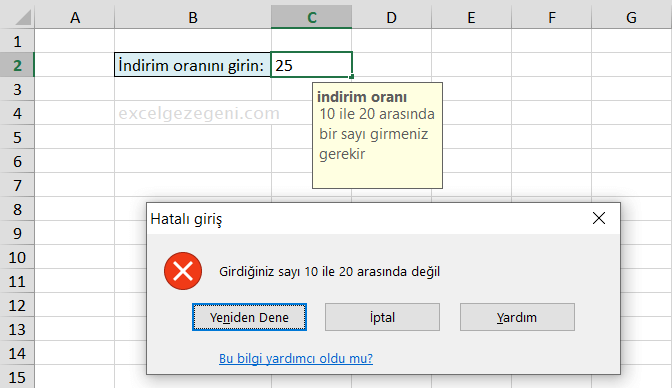Select the 'İndirim oranını girin:' cell
672x388 pixels.
(x=192, y=65)
